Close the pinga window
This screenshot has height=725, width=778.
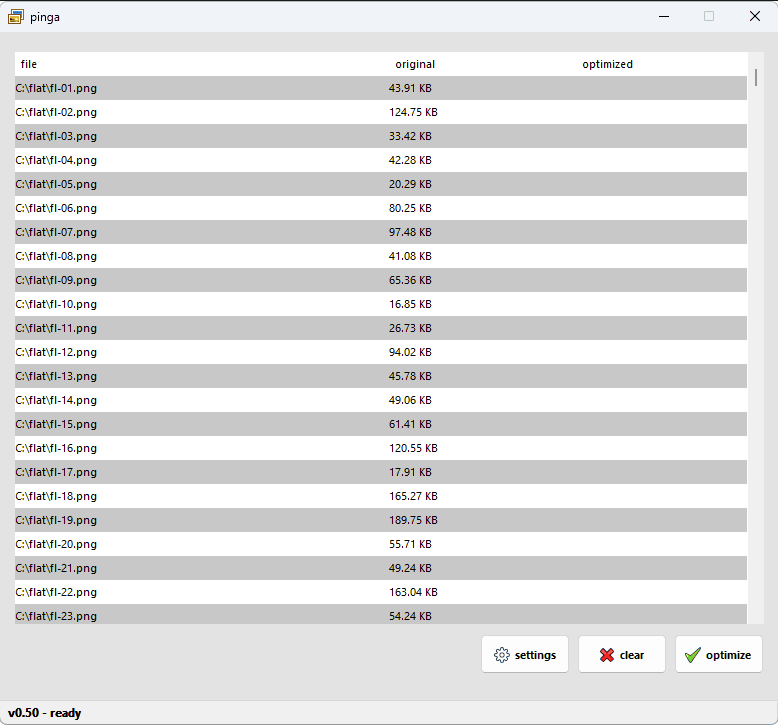coord(755,16)
